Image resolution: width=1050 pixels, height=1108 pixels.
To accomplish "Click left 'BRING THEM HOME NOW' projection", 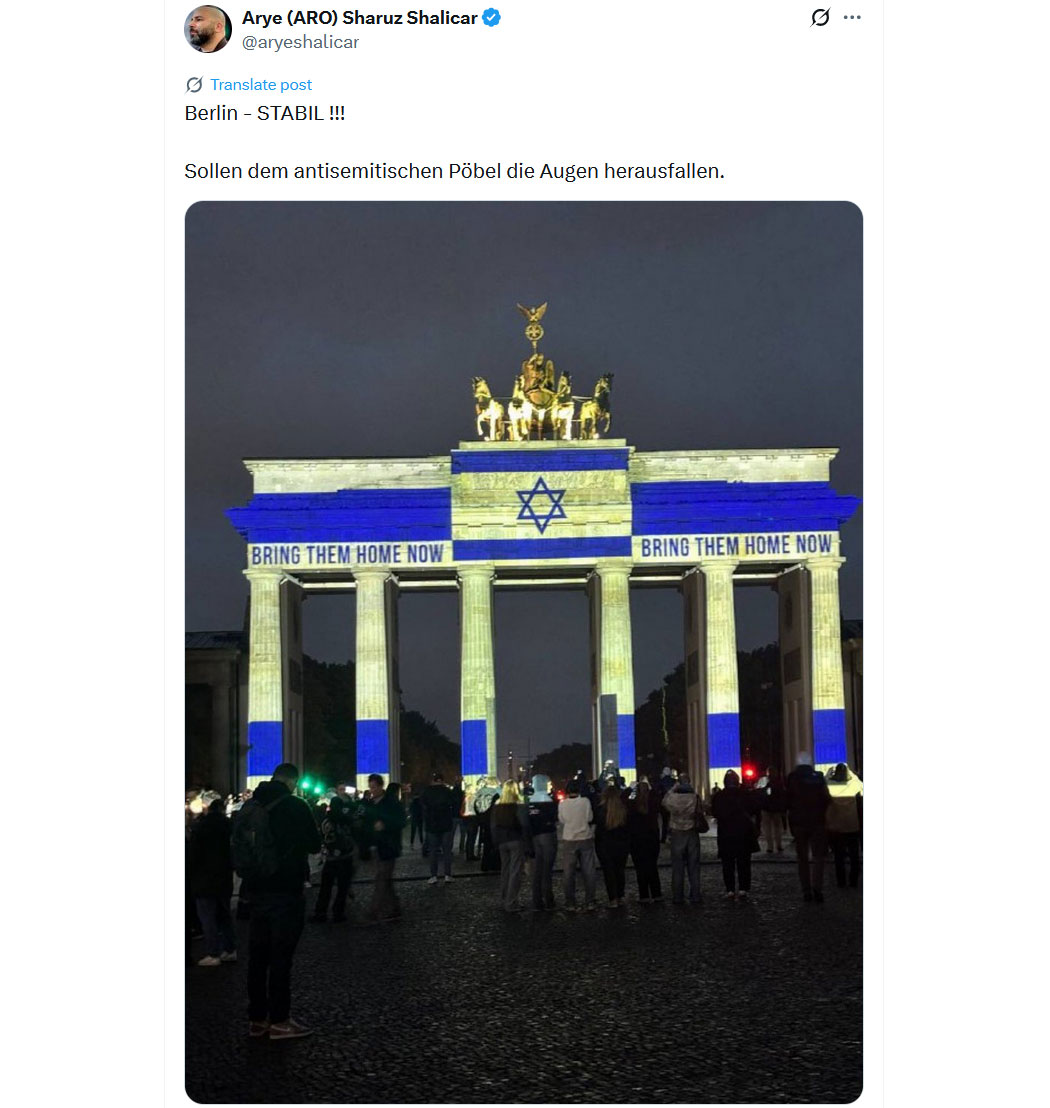I will tap(347, 555).
